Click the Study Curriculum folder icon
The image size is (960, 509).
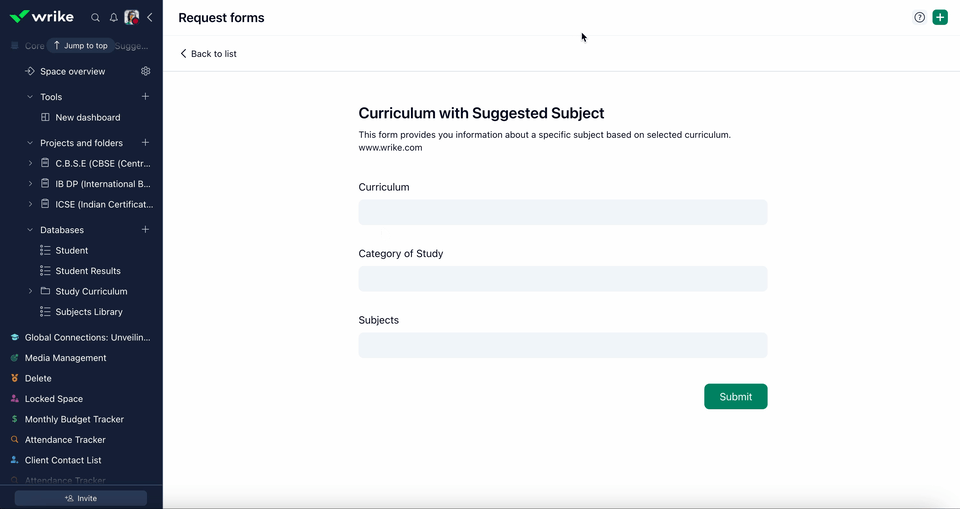point(45,291)
